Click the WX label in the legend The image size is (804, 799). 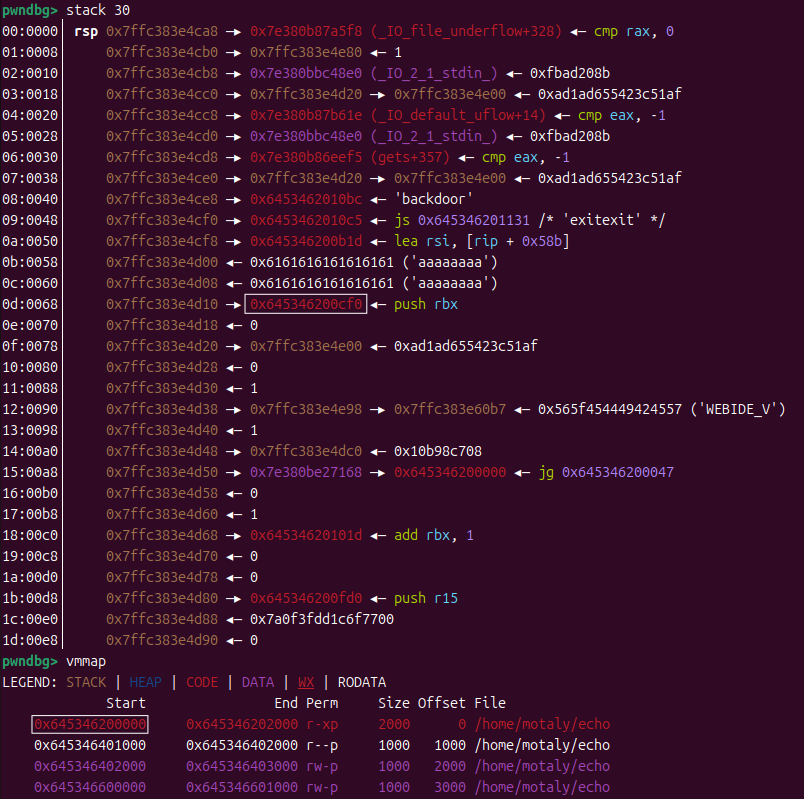[306, 682]
